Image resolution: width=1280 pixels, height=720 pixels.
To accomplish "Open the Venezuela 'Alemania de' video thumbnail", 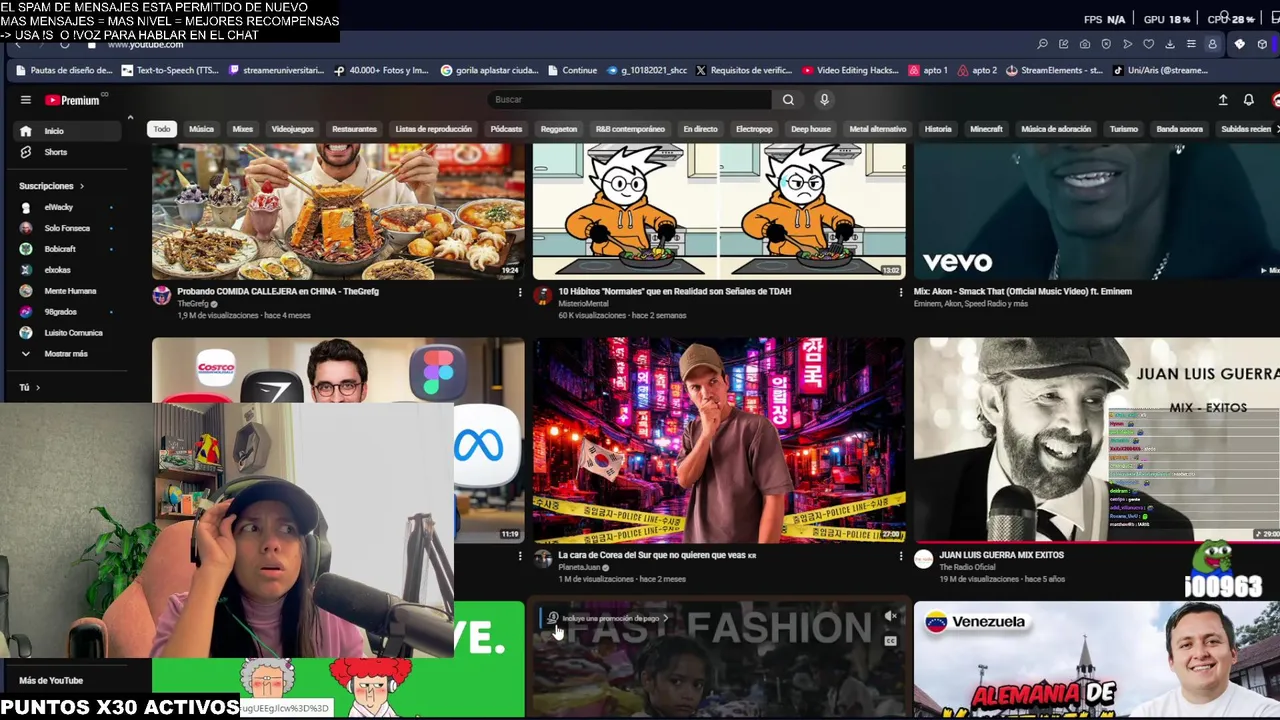I will click(x=1097, y=660).
